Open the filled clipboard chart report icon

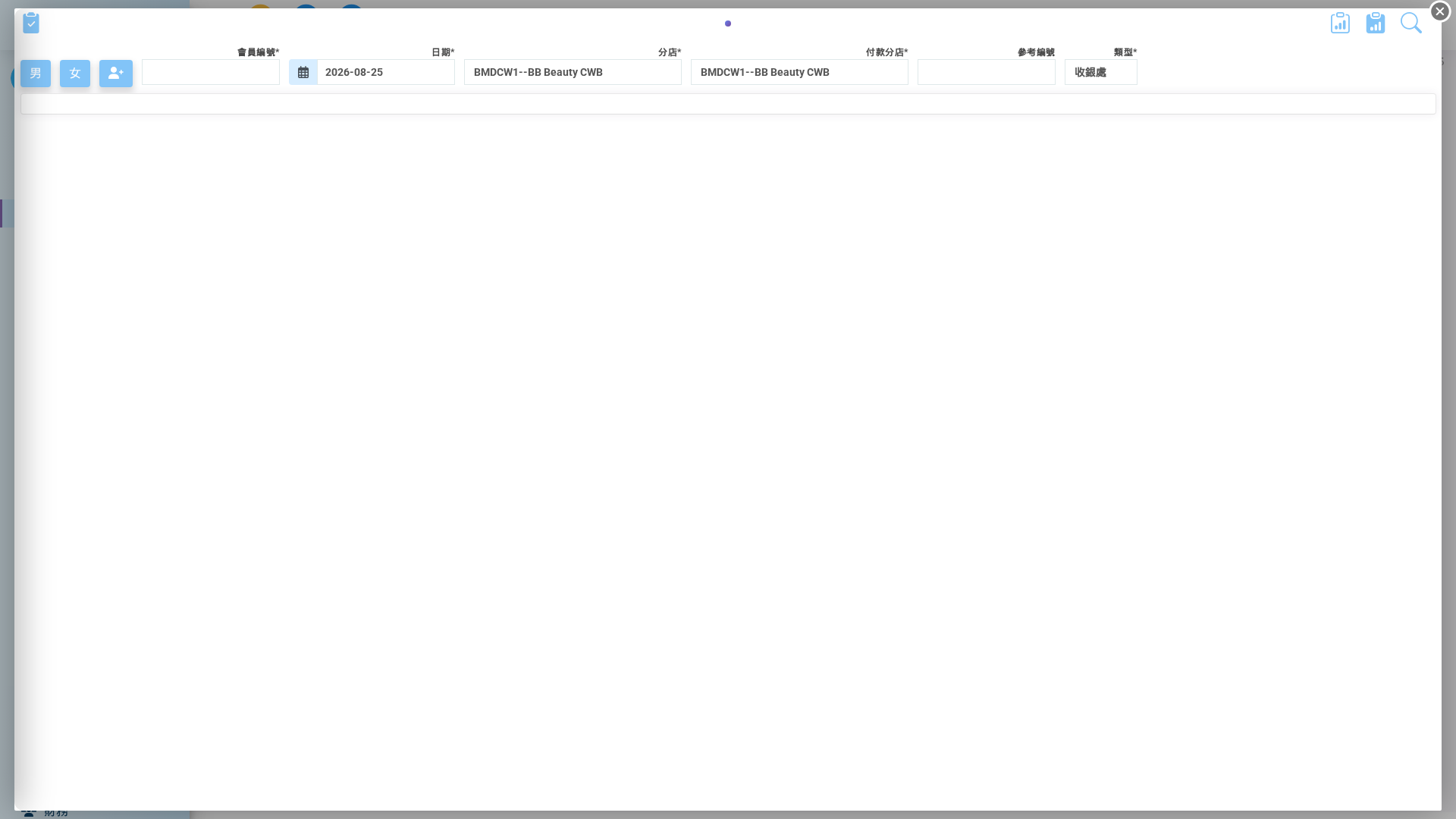tap(1376, 23)
